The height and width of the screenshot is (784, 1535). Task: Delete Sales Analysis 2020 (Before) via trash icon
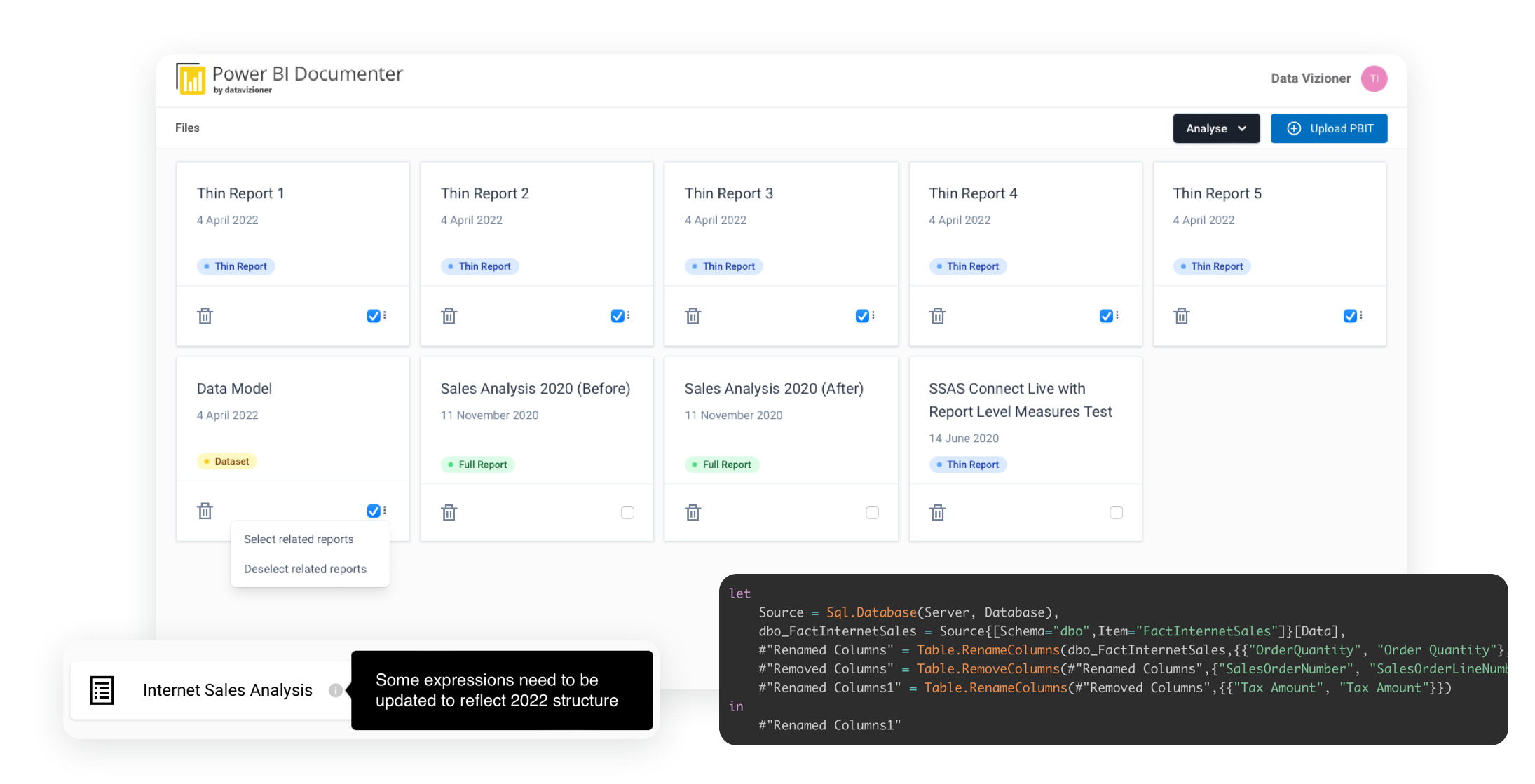pos(449,512)
